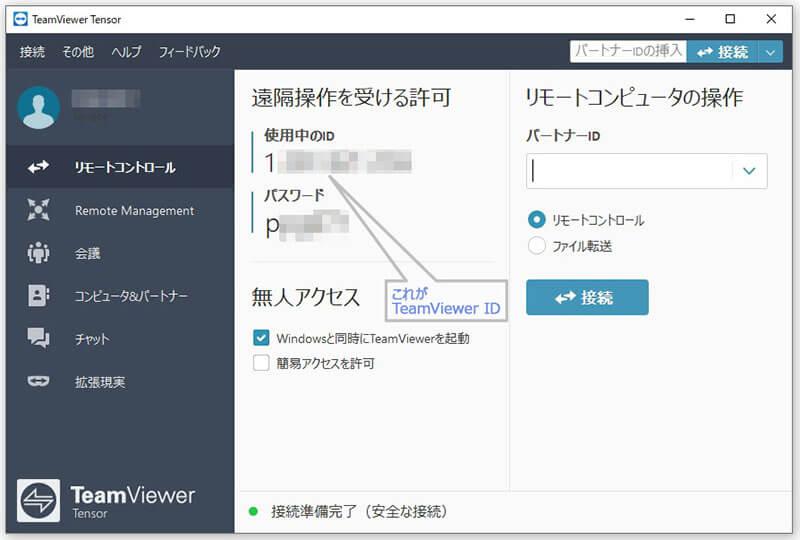Click the 拡張現実 headset icon
Screen dimensions: 800x540
click(x=38, y=381)
